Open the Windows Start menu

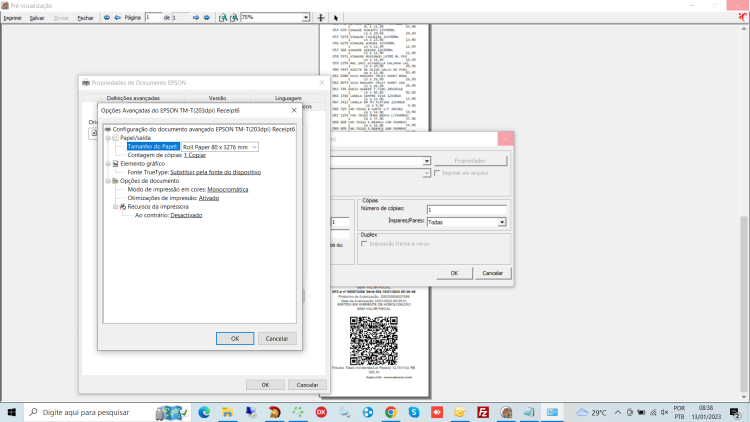coord(11,412)
